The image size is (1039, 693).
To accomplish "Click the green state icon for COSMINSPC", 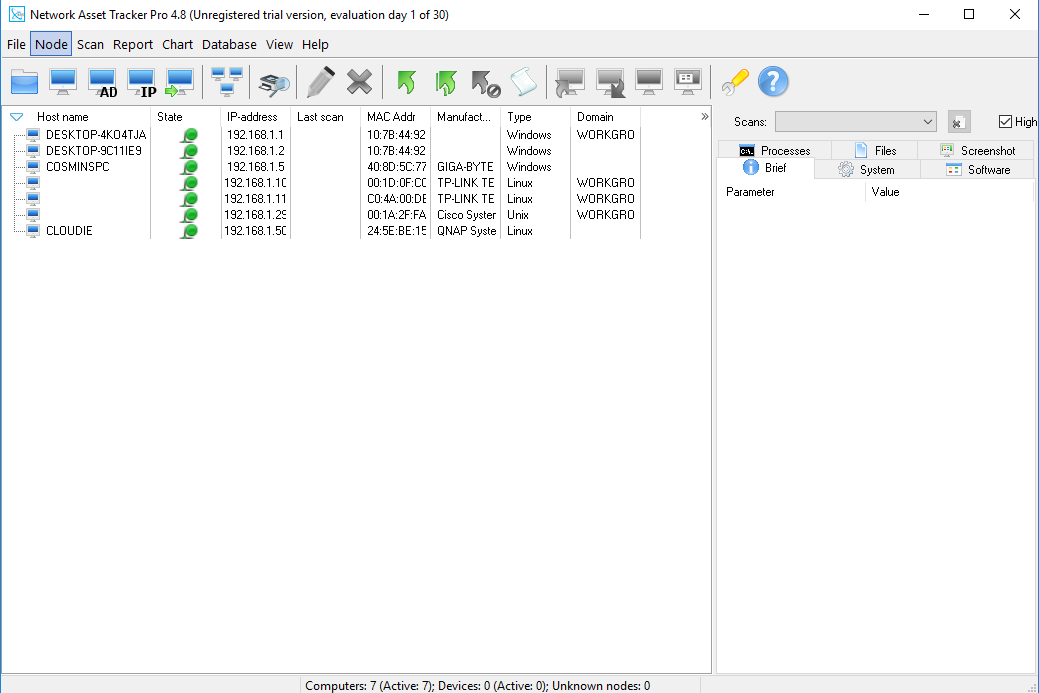I will pos(190,167).
